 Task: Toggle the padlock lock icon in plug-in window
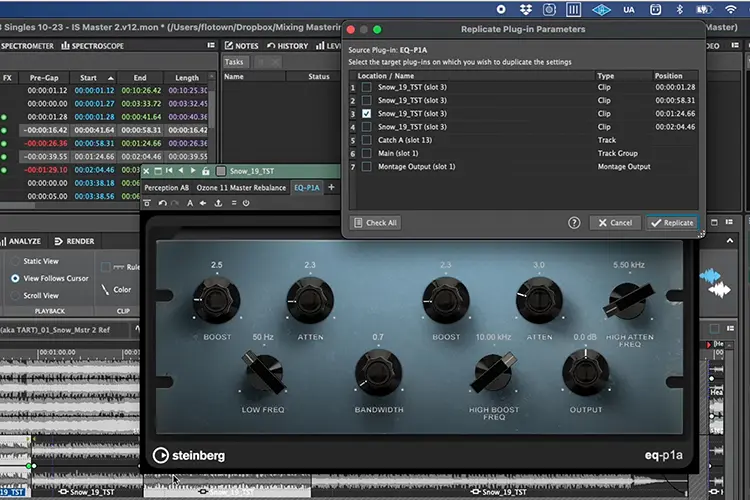pos(206,171)
